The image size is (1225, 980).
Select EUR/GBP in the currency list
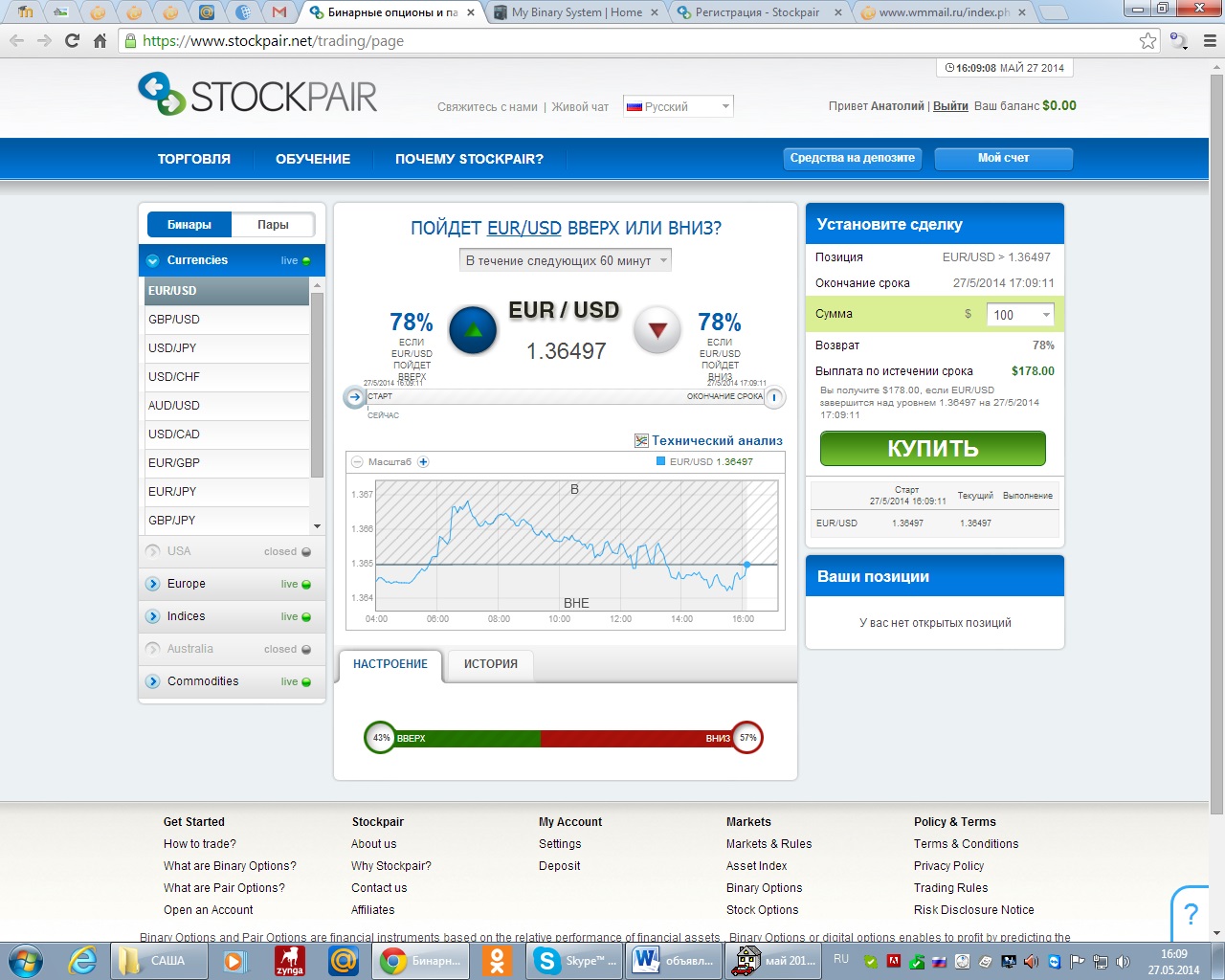(x=225, y=463)
